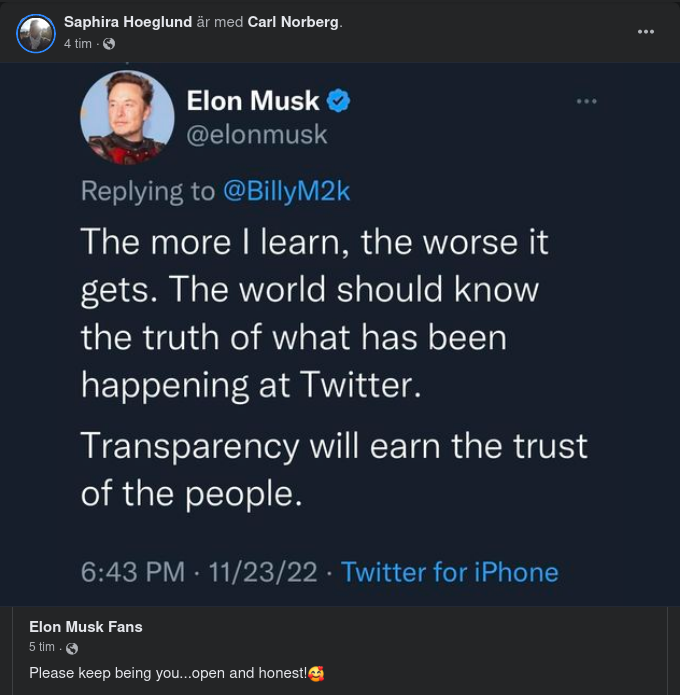680x695 pixels.
Task: Click the tweet's '6:43 PM · 11/23/22' timestamp
Action: (x=199, y=572)
